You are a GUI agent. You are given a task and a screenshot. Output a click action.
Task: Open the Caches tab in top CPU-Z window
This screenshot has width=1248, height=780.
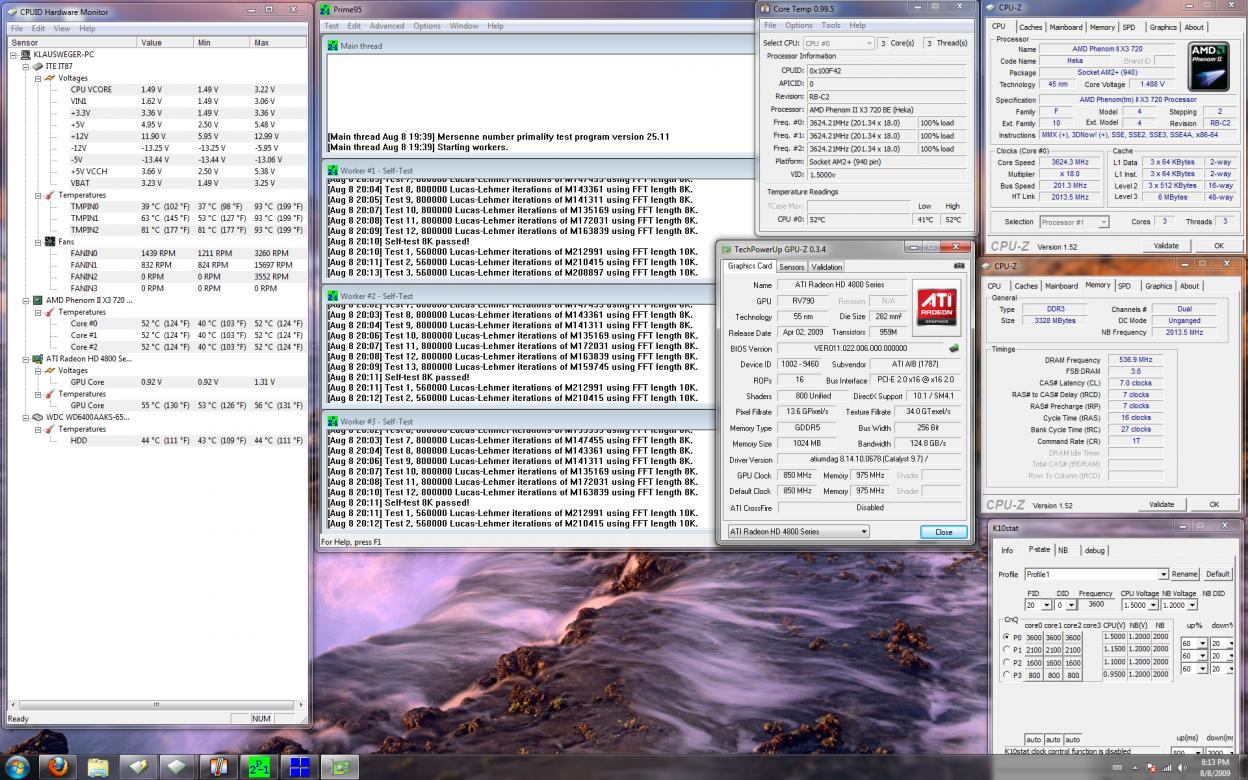[x=1030, y=28]
